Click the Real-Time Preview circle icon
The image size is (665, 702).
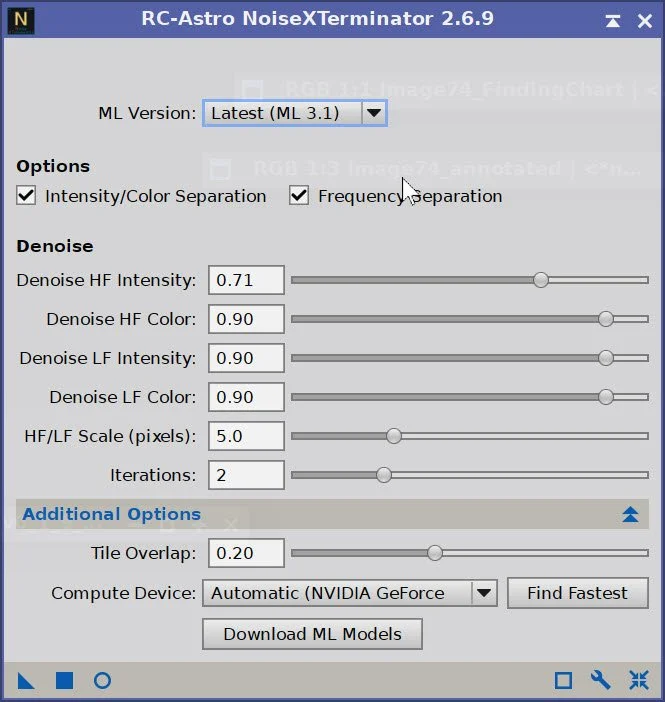tap(103, 681)
